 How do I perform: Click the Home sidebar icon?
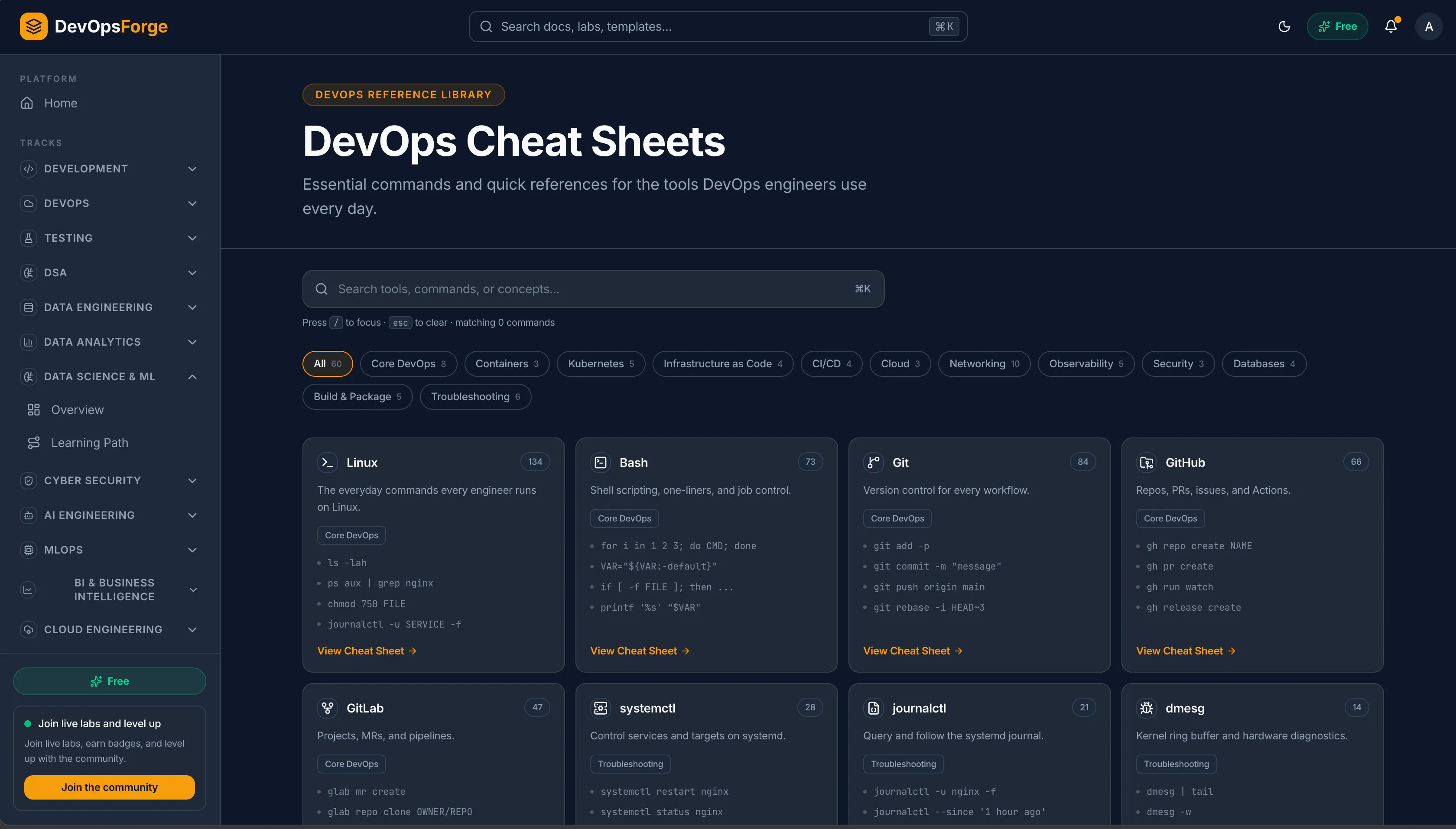tap(27, 103)
